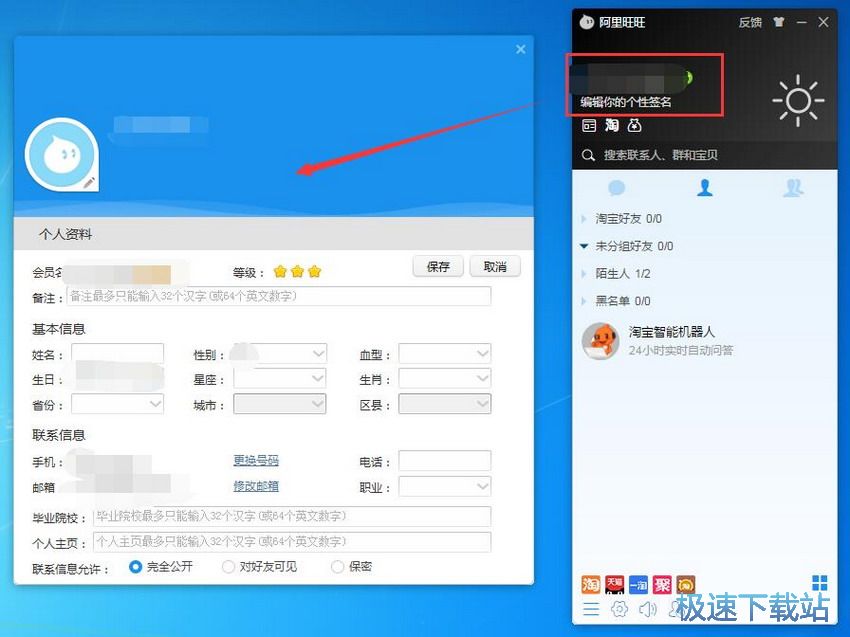Click the 个人主页 homepage input field
The image size is (850, 637).
pos(292,542)
